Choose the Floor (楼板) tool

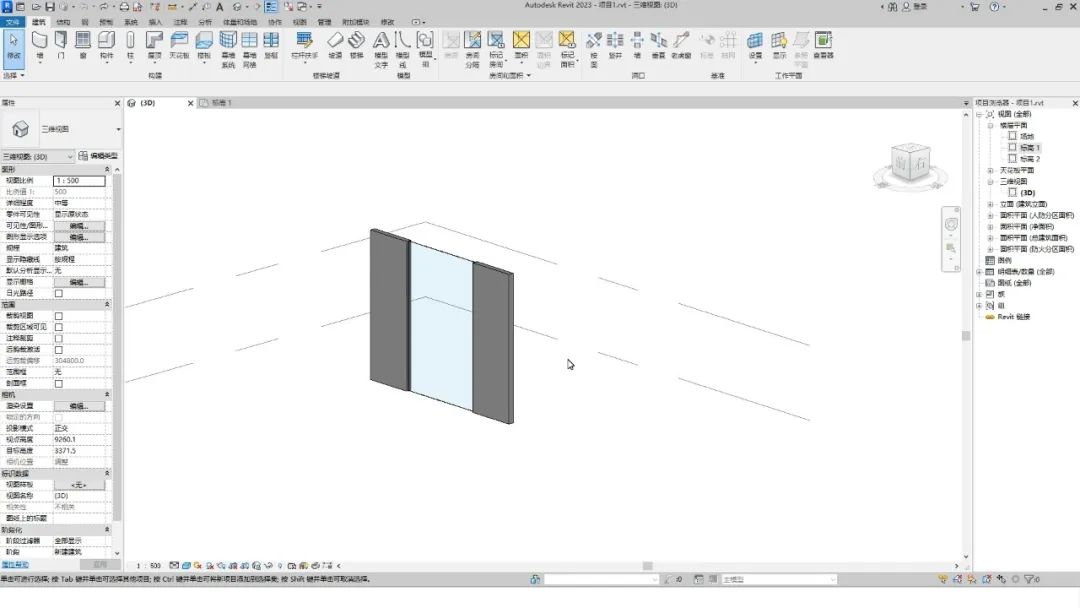(x=205, y=45)
